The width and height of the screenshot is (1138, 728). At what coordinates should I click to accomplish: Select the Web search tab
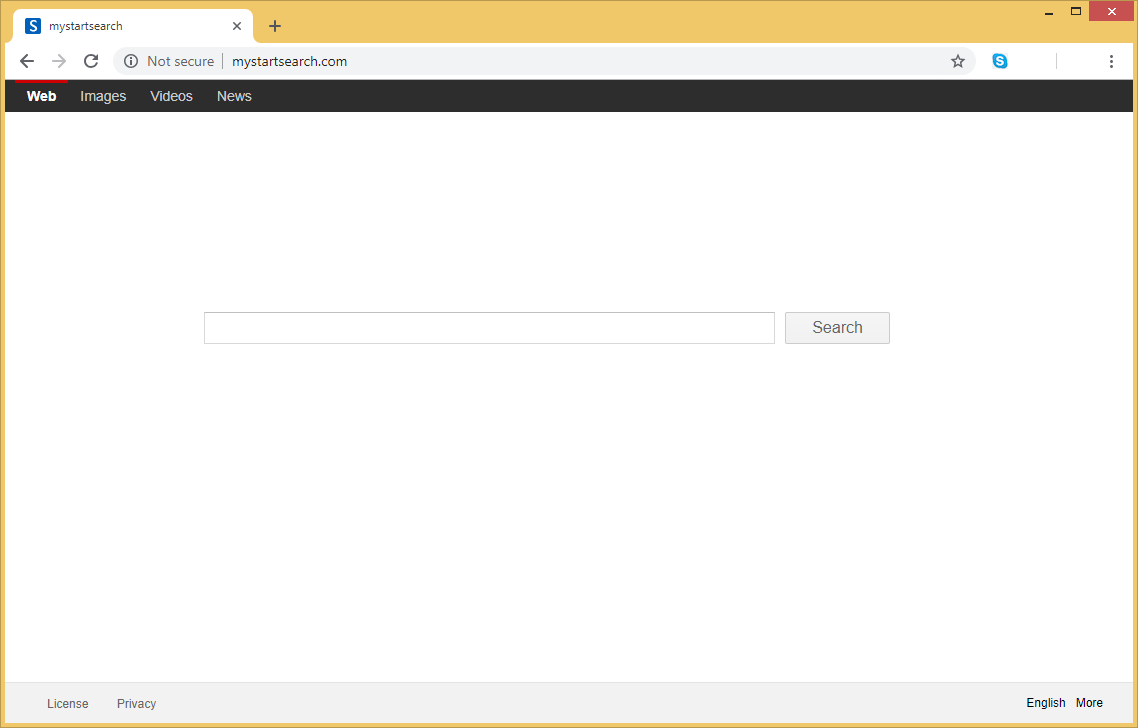(41, 96)
